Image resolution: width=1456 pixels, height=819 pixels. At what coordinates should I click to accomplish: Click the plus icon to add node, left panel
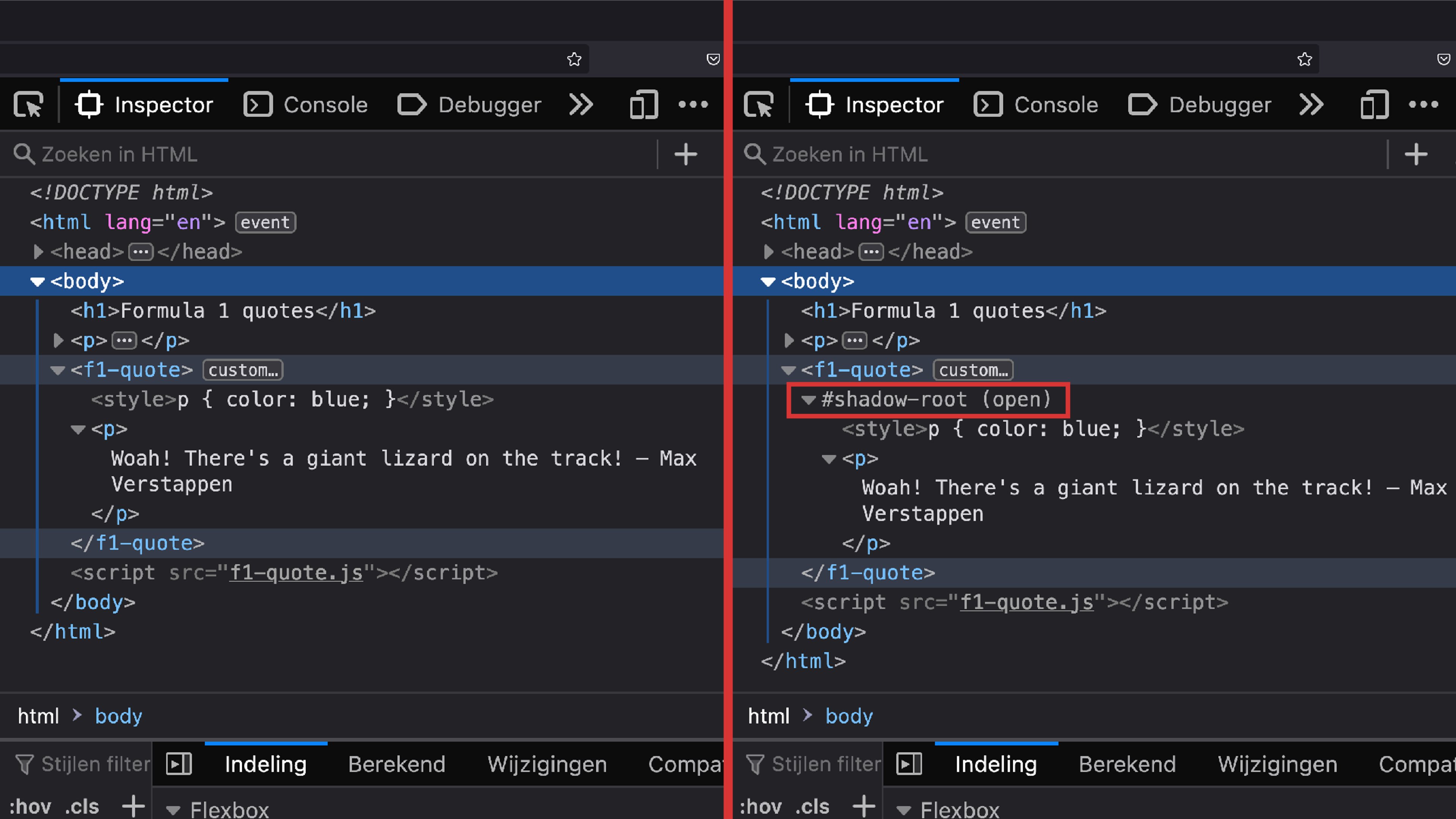(686, 154)
